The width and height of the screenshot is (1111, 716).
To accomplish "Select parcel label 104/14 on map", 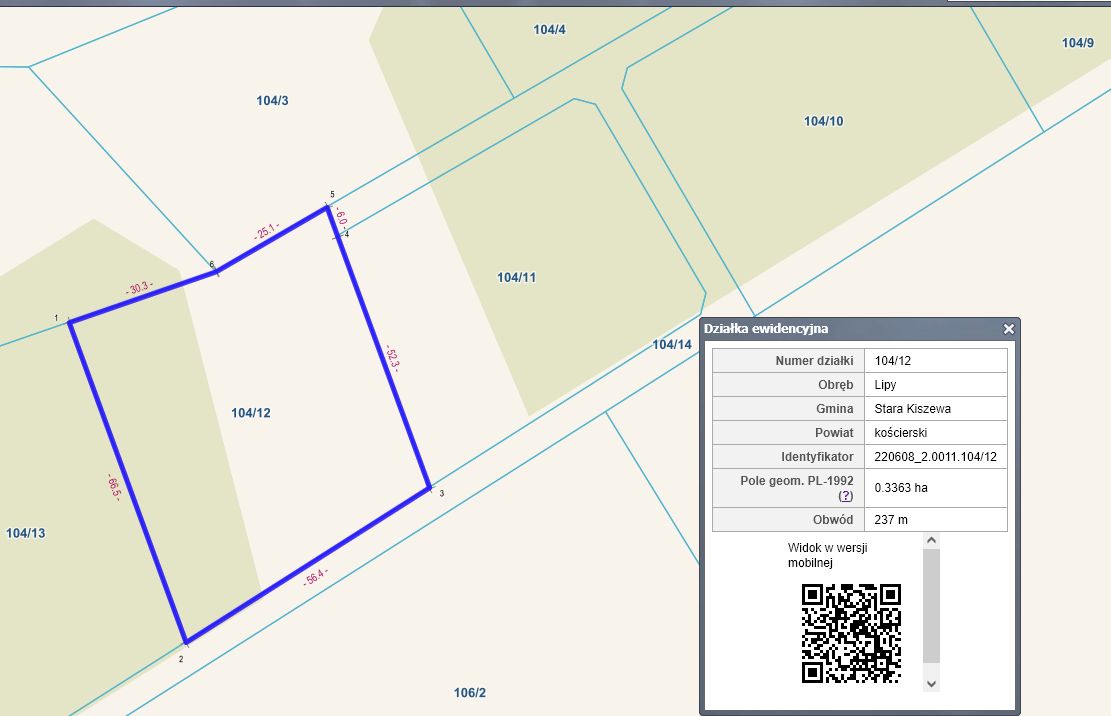I will click(672, 345).
